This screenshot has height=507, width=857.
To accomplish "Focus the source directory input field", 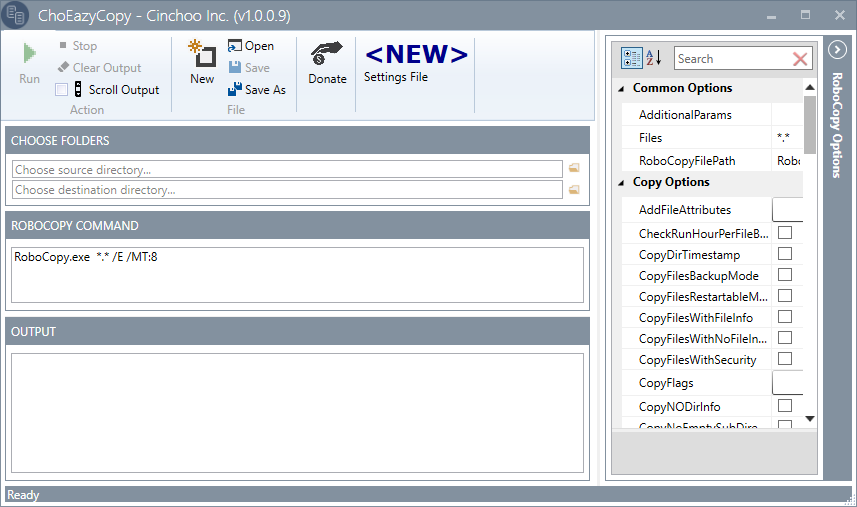I will coord(287,169).
